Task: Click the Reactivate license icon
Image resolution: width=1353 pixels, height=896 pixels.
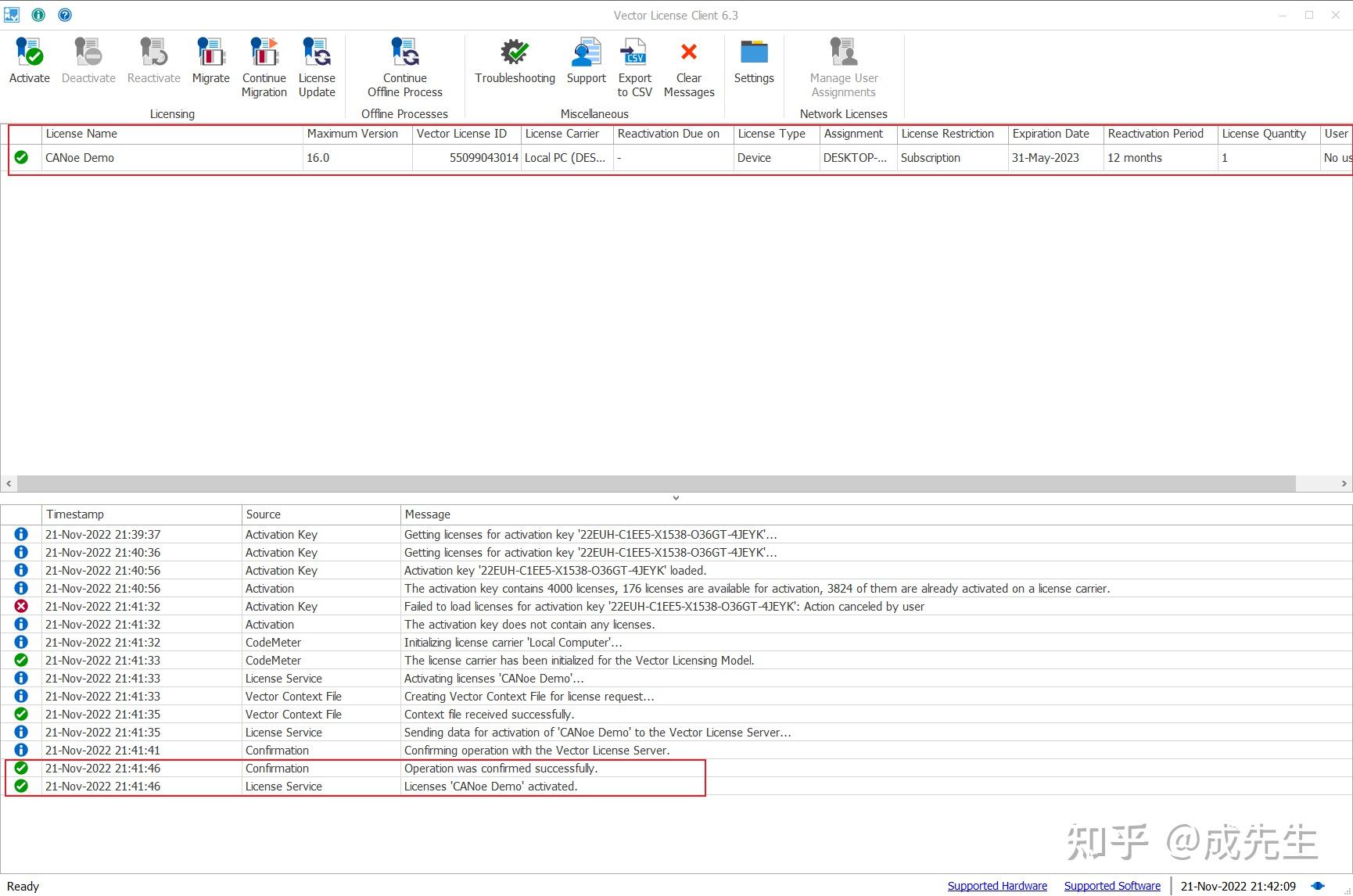Action: (x=153, y=52)
